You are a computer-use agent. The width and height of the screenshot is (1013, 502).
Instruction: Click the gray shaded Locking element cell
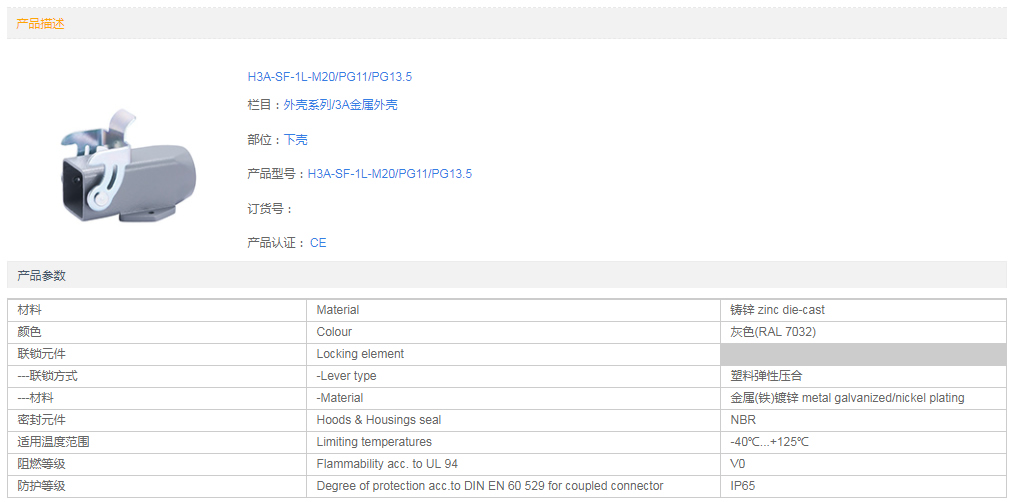[x=862, y=354]
